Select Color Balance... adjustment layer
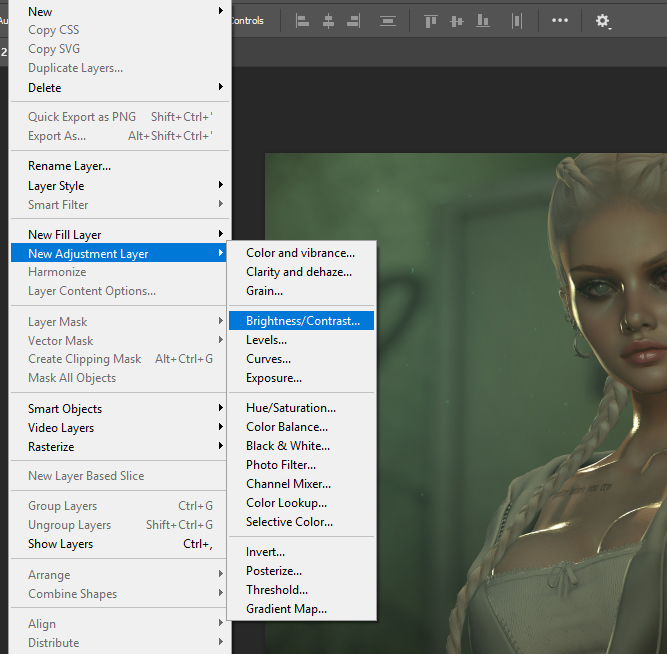The width and height of the screenshot is (667, 654). 301,427
